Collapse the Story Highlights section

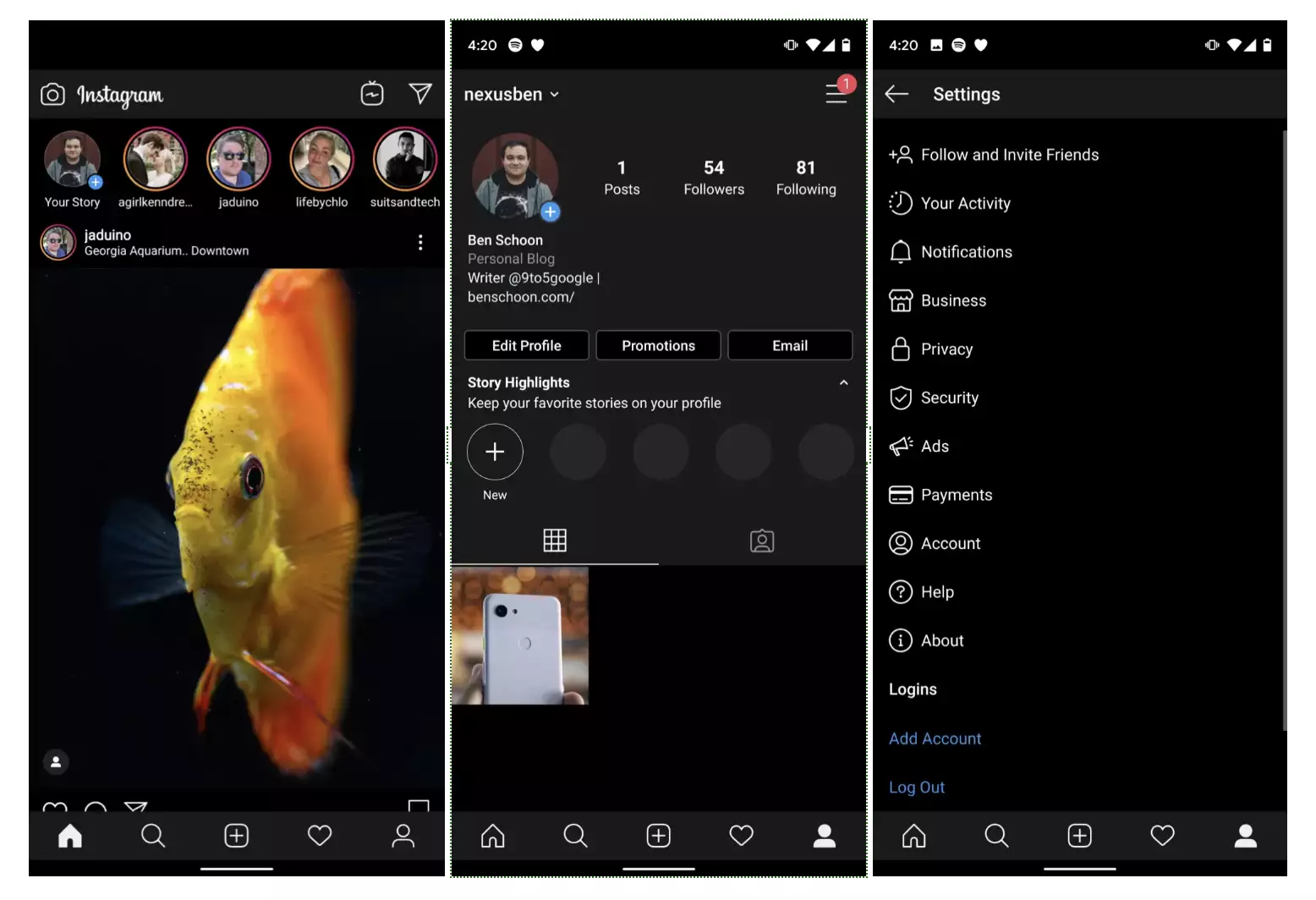[843, 382]
